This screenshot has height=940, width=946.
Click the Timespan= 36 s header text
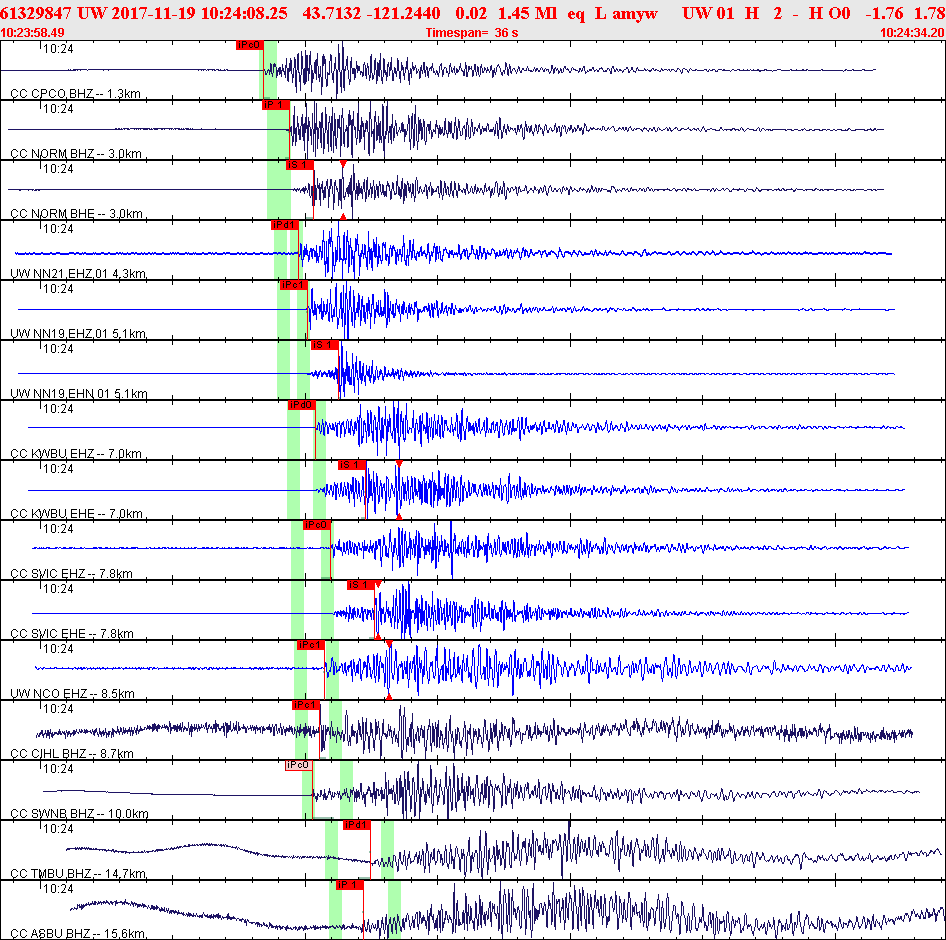(472, 33)
